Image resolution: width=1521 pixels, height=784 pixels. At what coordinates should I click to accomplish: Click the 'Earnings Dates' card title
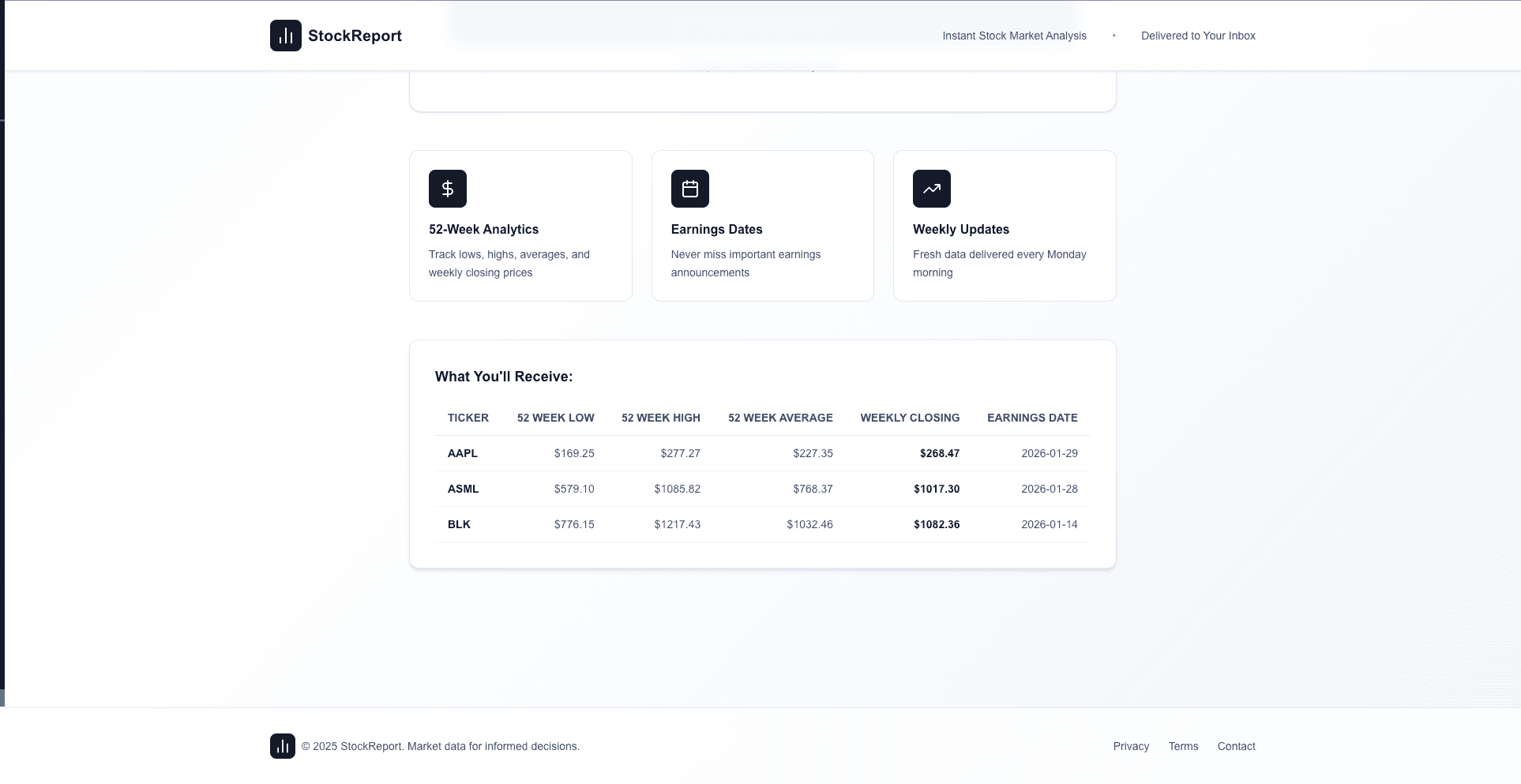(x=716, y=229)
